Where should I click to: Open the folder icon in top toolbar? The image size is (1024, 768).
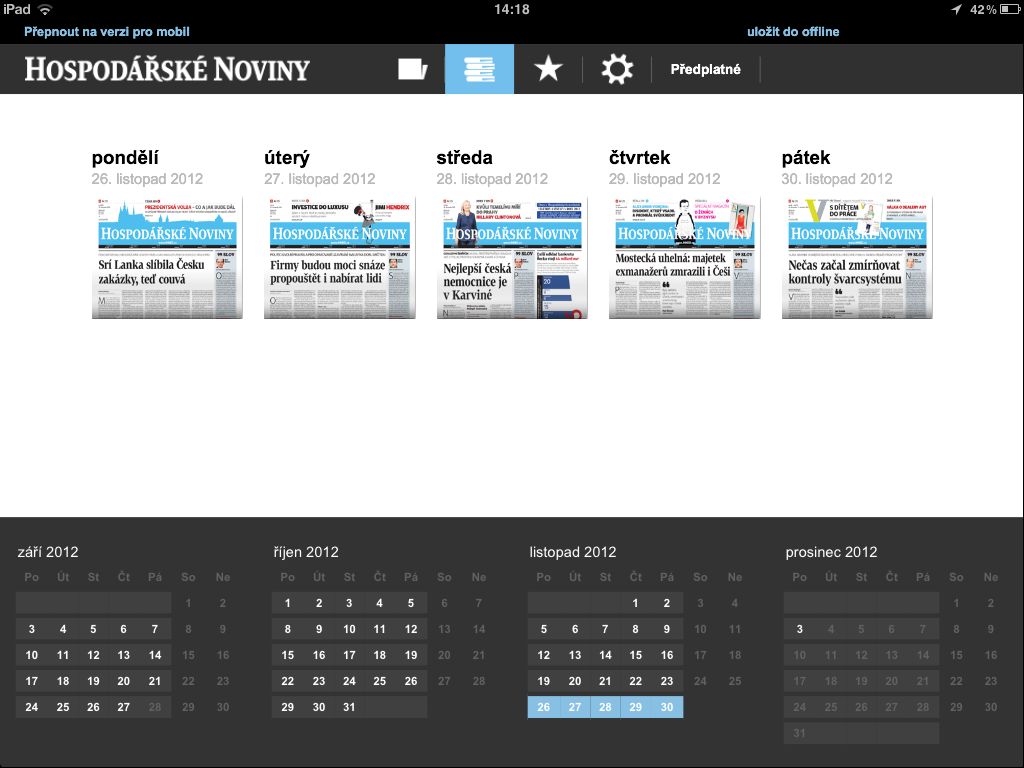point(412,69)
